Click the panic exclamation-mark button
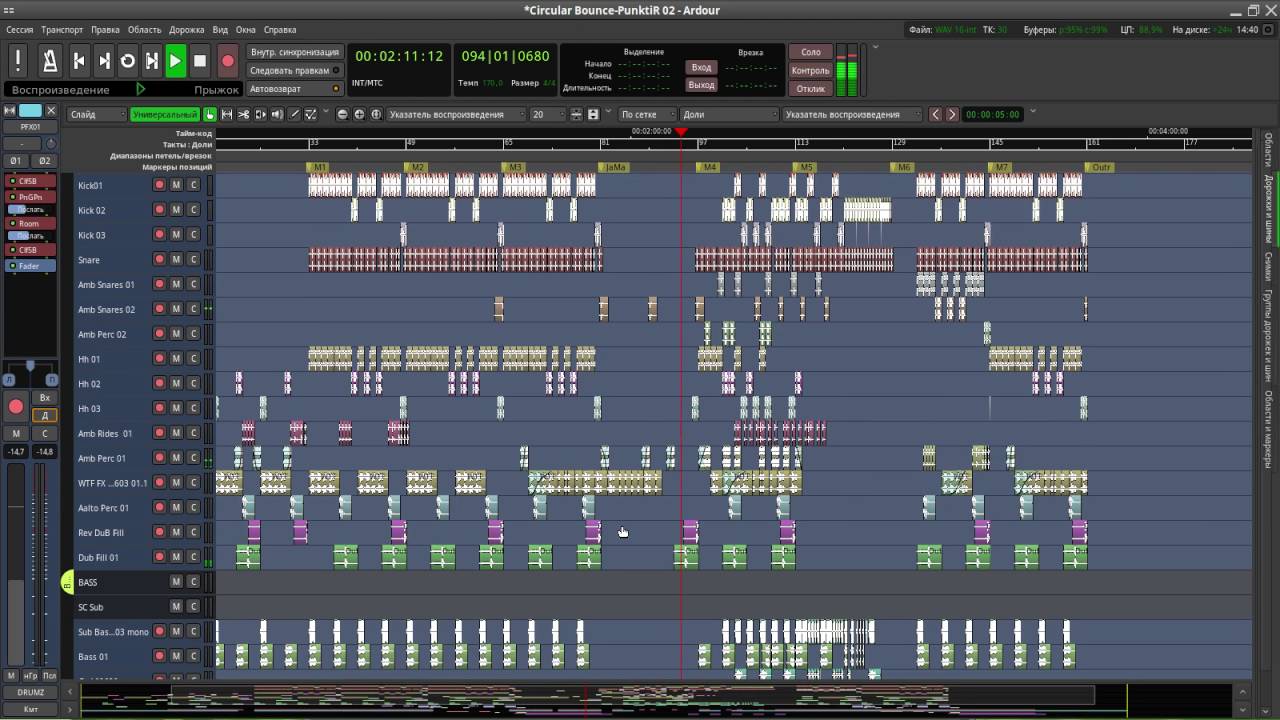 [18, 61]
